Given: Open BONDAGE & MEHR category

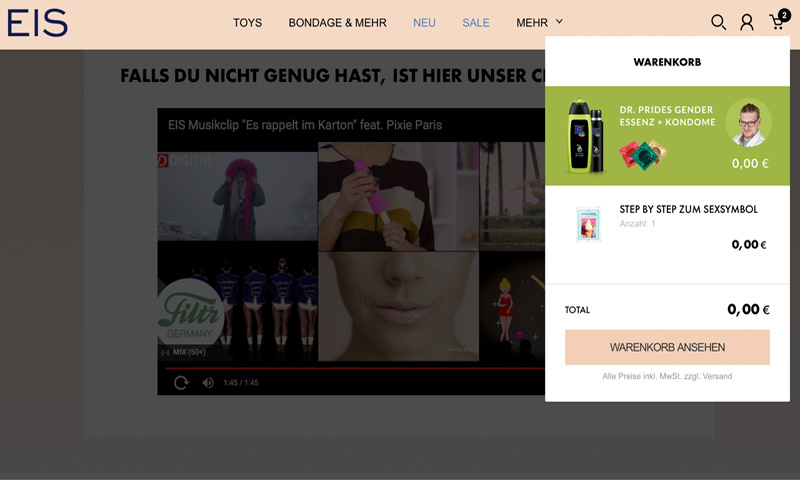Looking at the screenshot, I should coord(337,23).
